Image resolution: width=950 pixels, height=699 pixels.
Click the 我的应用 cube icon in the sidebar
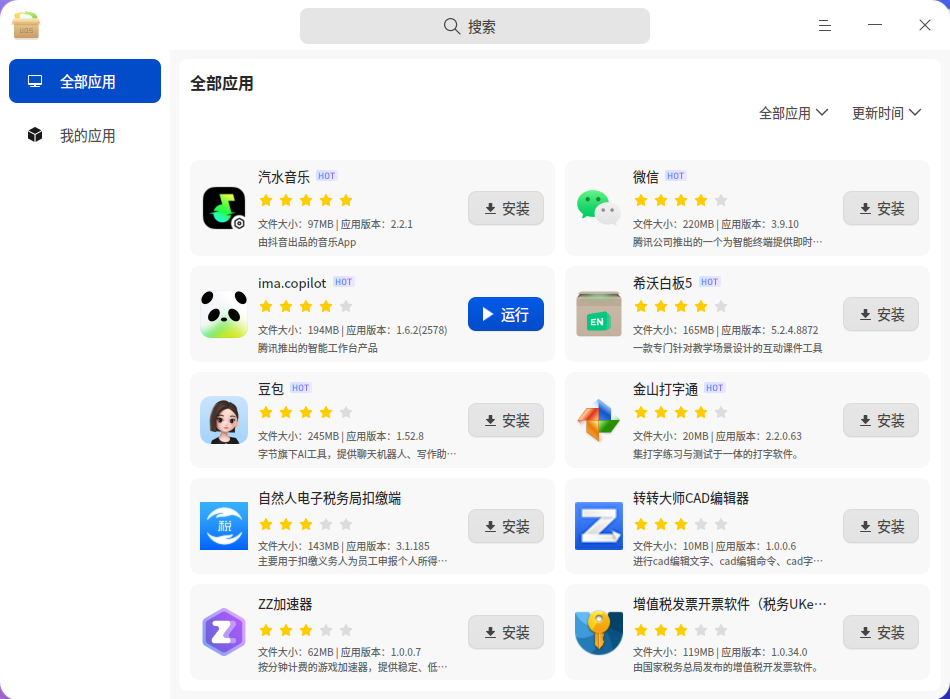(35, 134)
